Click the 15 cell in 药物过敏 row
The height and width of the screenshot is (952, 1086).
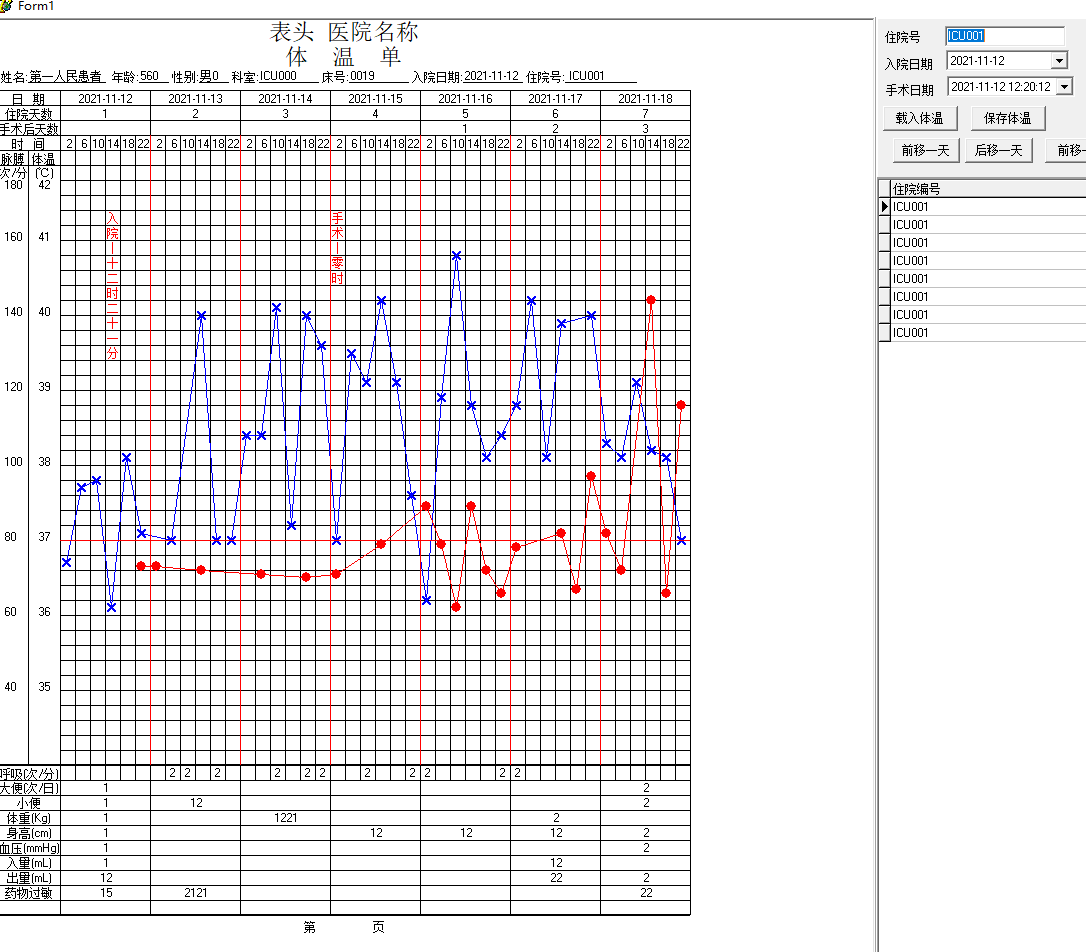(106, 892)
